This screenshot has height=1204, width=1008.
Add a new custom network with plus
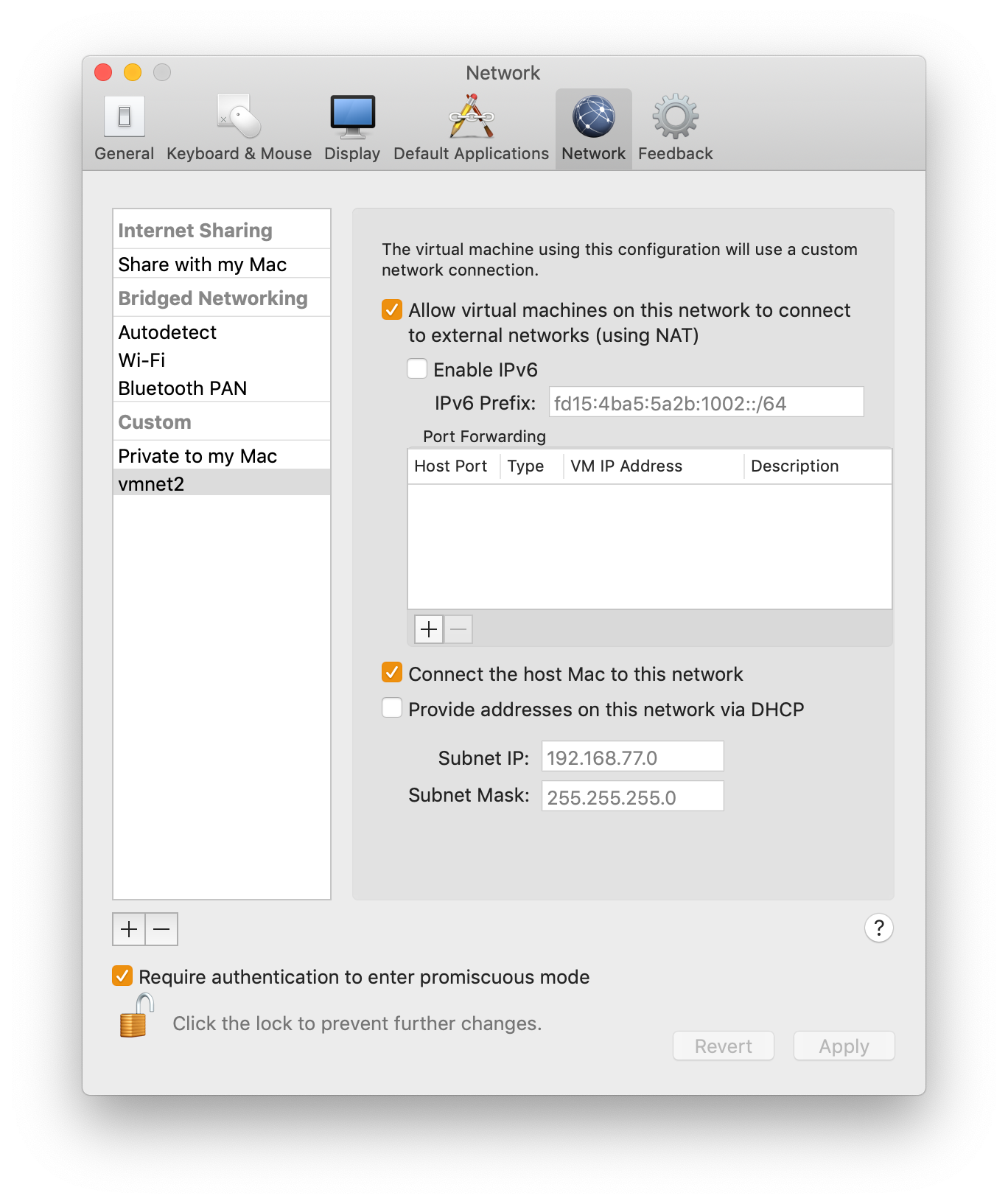[129, 929]
